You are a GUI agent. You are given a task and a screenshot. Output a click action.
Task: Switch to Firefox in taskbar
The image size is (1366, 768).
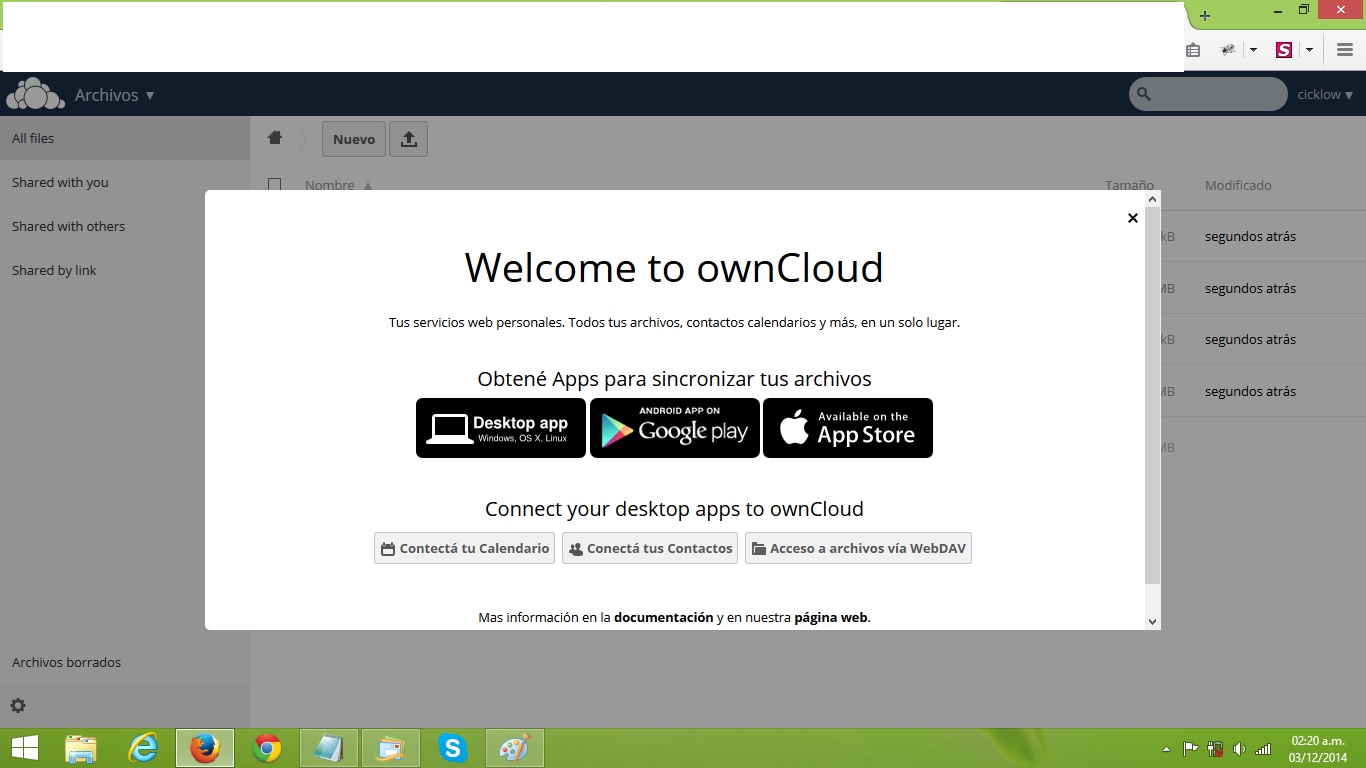click(x=205, y=748)
